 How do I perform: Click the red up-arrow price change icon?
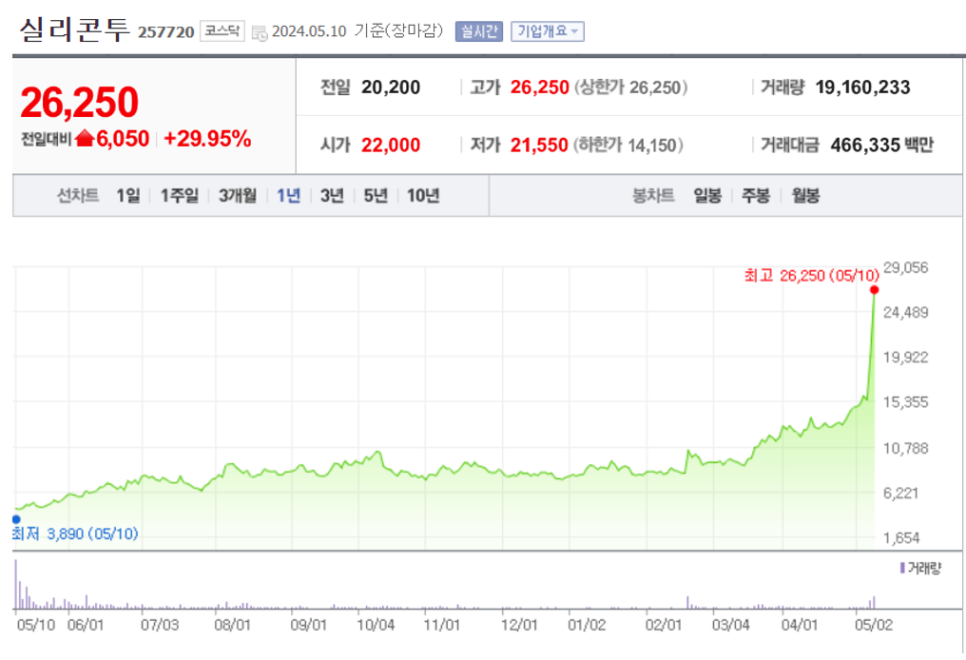84,139
